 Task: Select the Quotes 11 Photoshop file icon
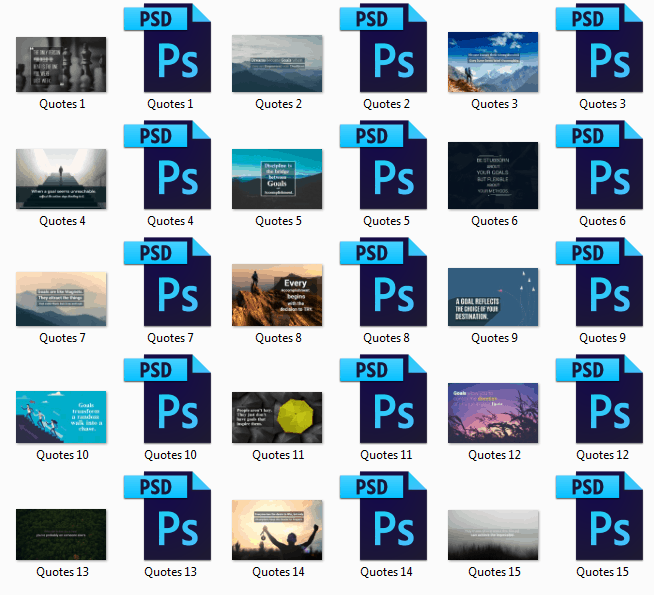click(x=386, y=400)
